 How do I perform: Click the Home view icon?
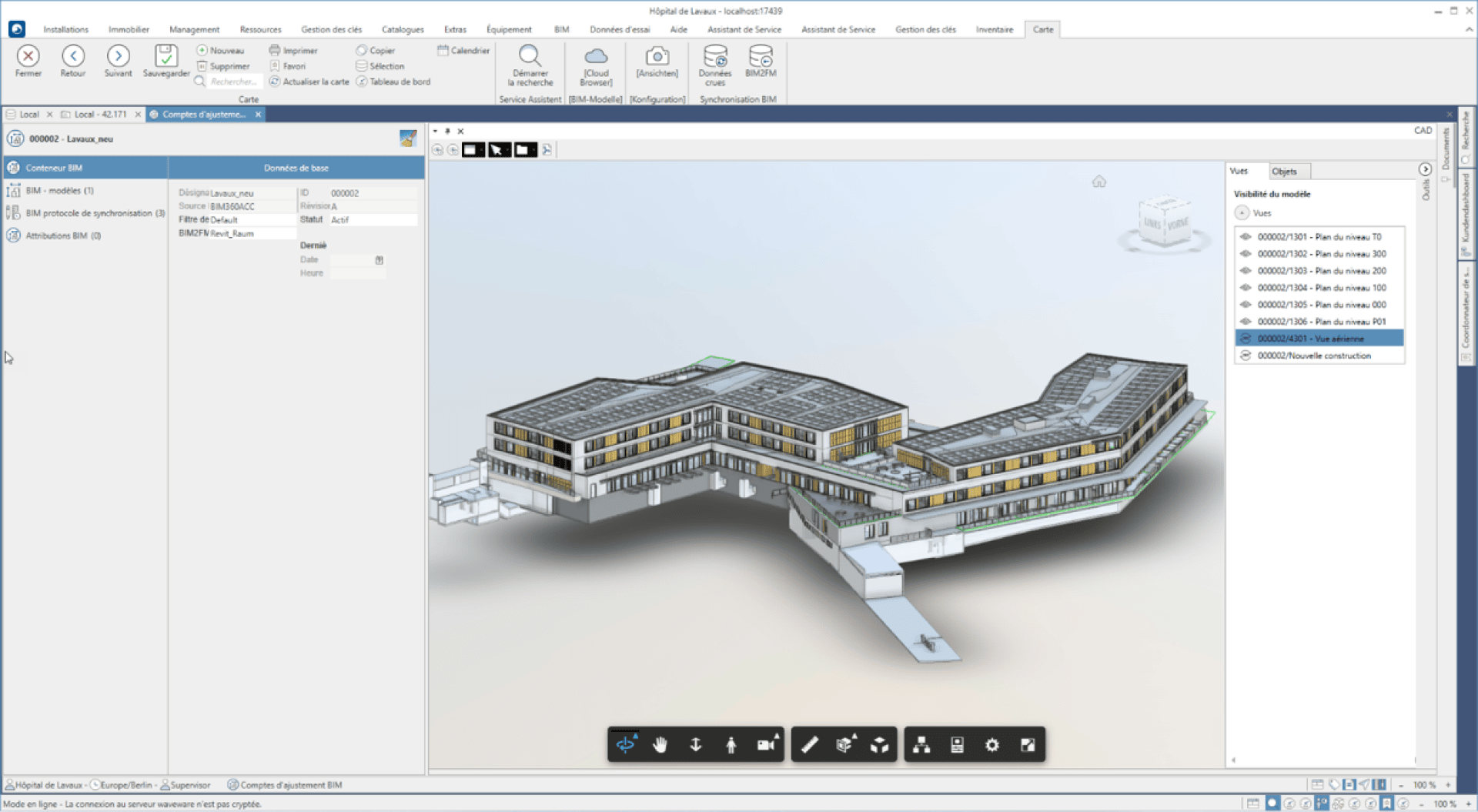[x=1098, y=182]
